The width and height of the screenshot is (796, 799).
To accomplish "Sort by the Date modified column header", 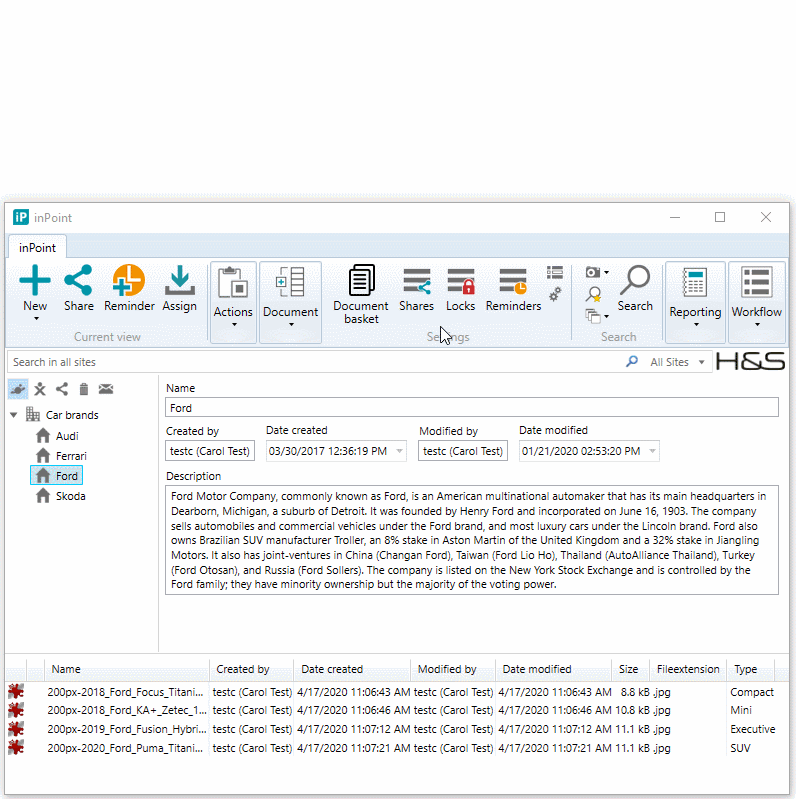I will coord(537,669).
